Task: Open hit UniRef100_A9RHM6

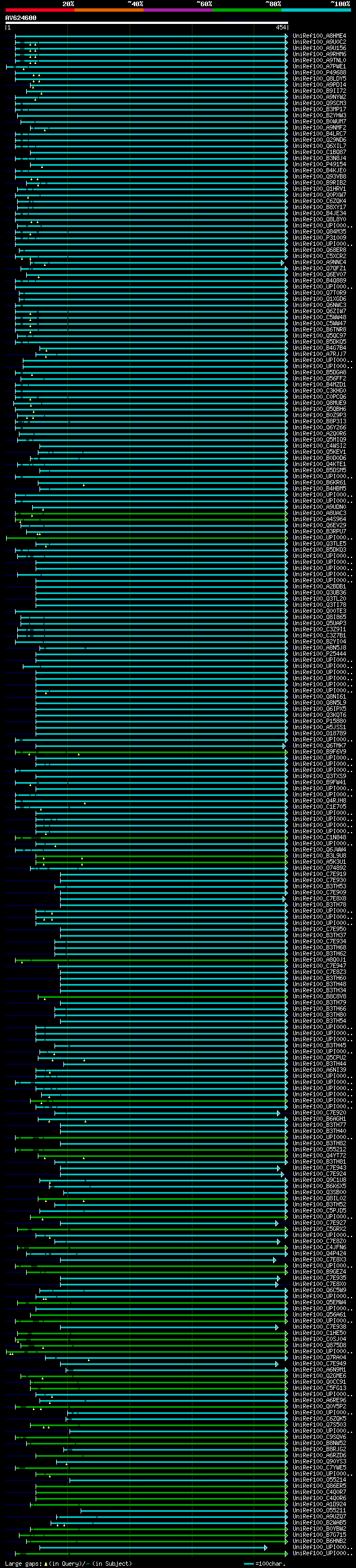Action: 319,54
